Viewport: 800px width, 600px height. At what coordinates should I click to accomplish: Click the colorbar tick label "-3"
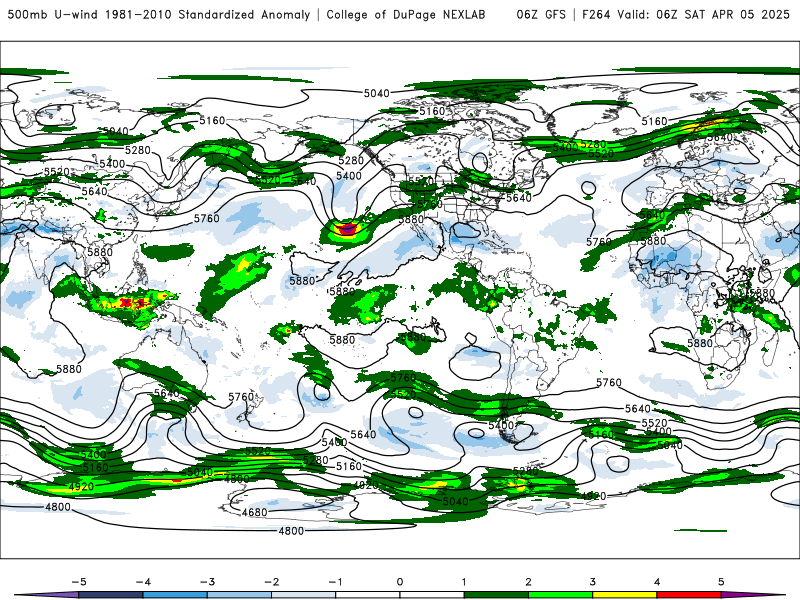point(207,582)
